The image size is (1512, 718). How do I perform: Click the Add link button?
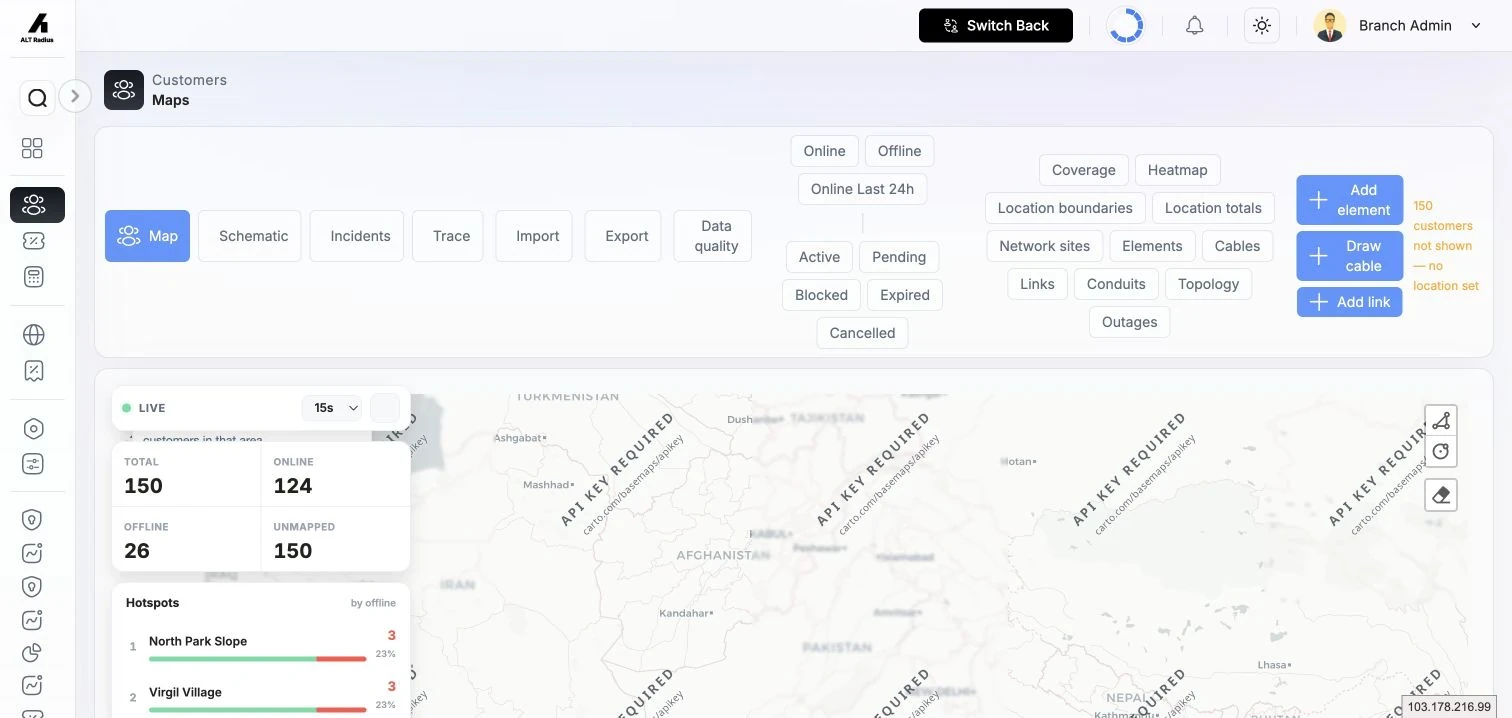coord(1350,302)
